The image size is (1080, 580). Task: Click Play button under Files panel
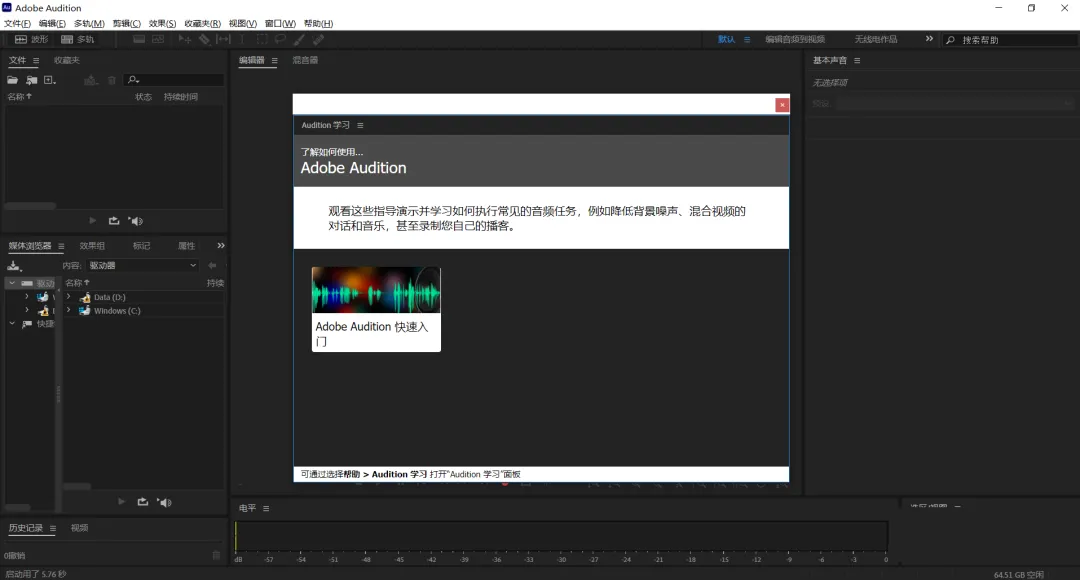[x=92, y=221]
